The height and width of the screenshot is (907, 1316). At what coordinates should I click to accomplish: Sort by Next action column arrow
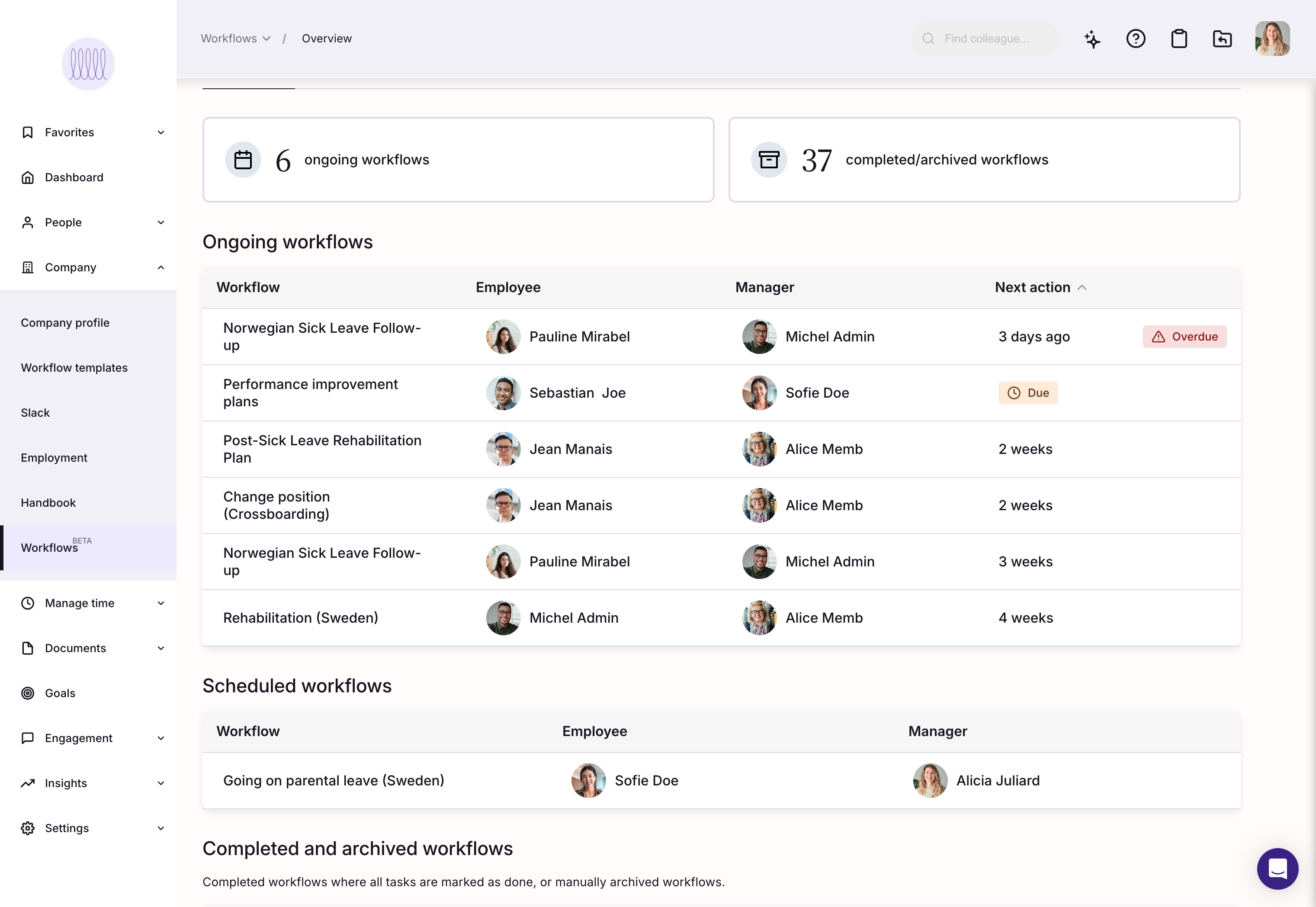tap(1082, 288)
